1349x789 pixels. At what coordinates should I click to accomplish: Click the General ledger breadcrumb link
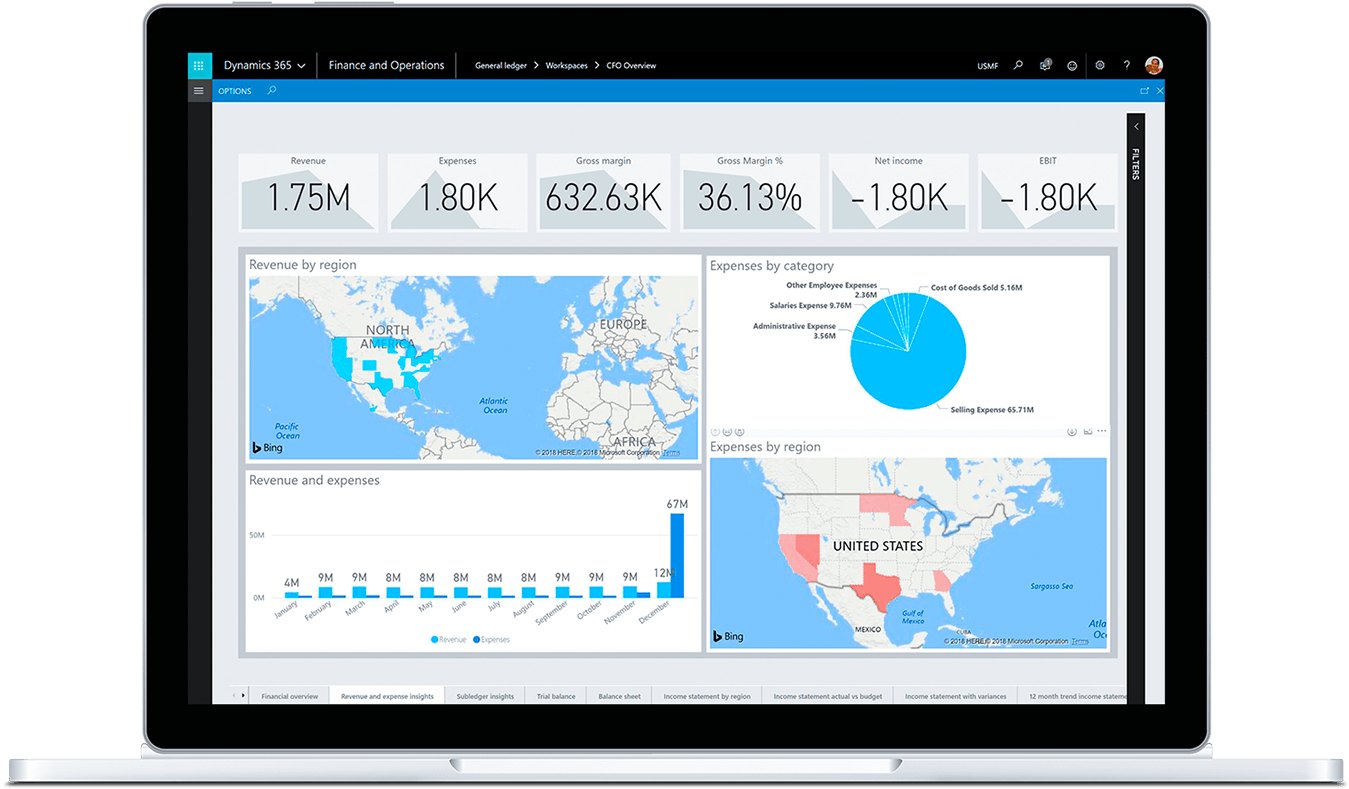[500, 64]
